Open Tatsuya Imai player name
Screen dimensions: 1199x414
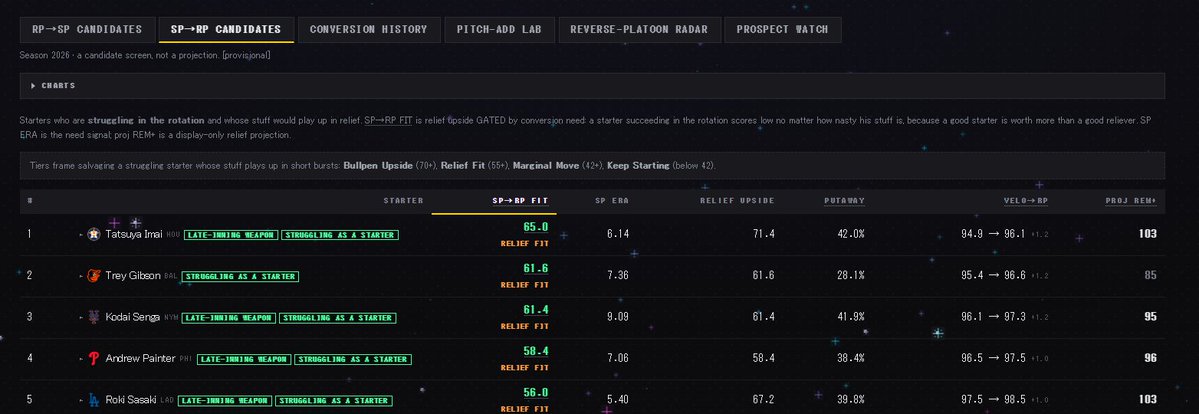point(134,234)
